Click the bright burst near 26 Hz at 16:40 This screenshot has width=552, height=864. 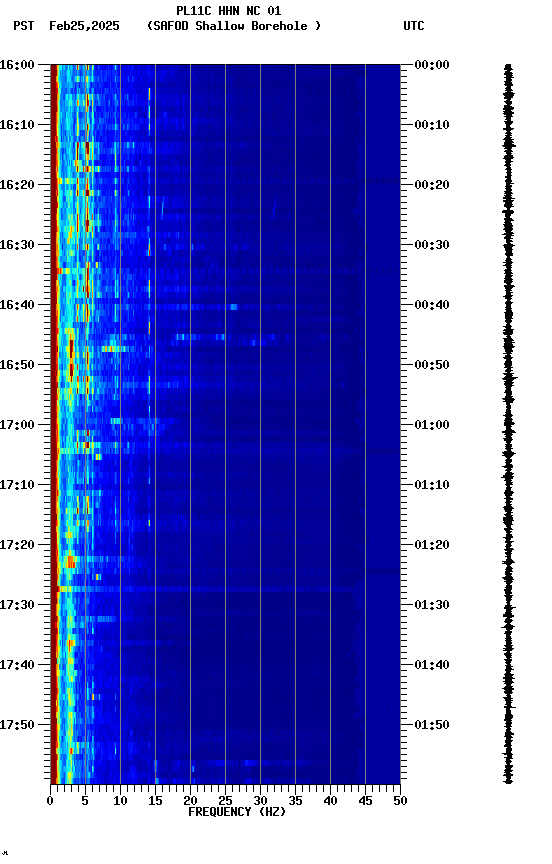pos(234,307)
